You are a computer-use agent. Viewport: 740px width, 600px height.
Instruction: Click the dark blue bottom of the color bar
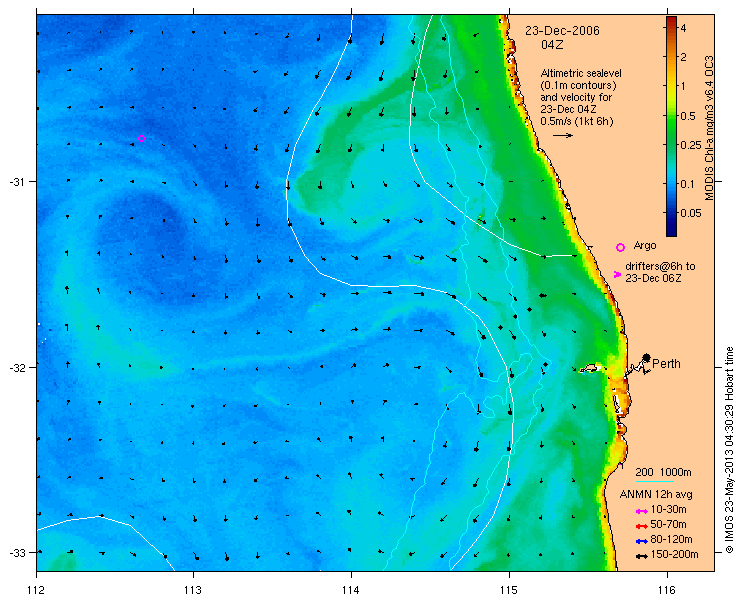671,232
